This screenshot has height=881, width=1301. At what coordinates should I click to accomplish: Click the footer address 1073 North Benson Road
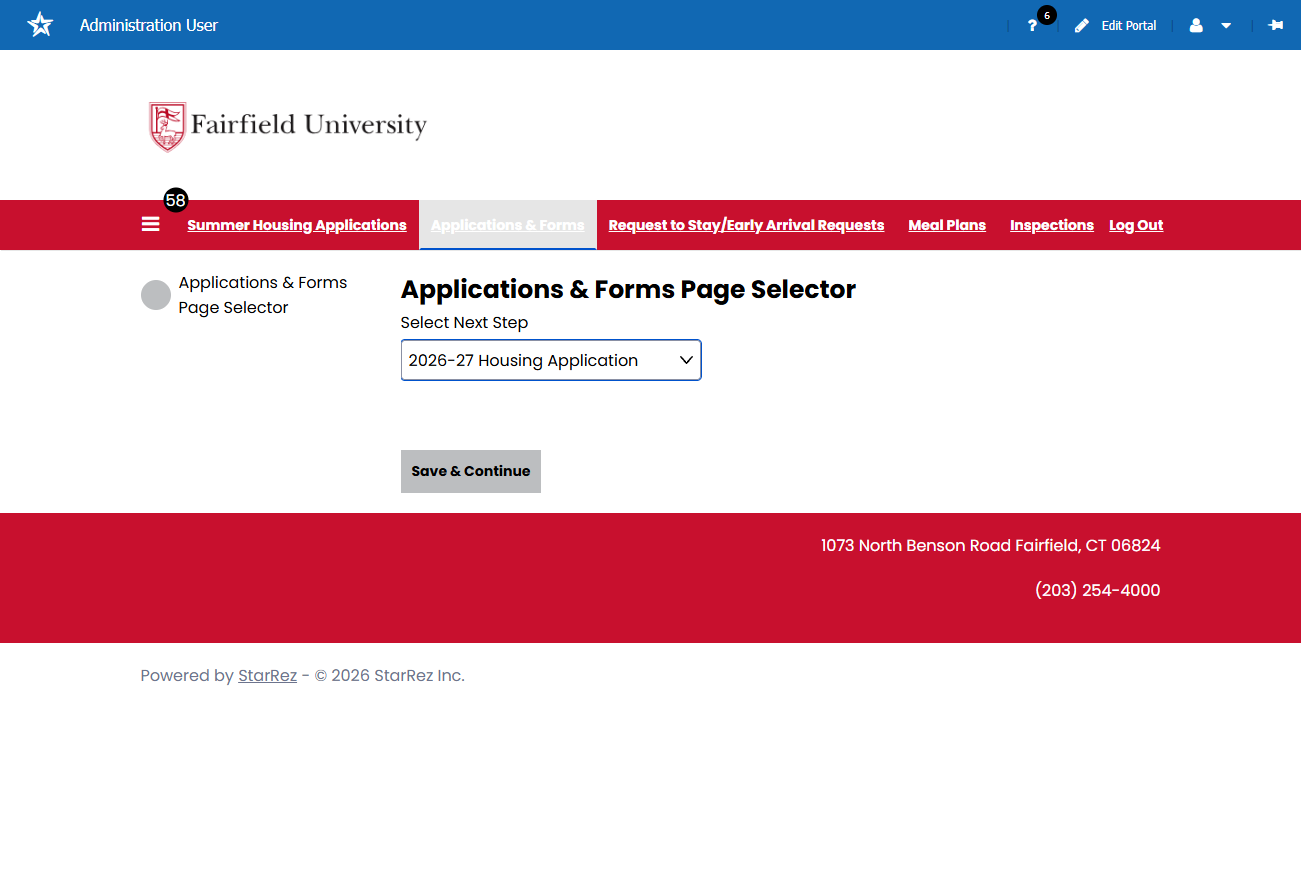tap(991, 546)
